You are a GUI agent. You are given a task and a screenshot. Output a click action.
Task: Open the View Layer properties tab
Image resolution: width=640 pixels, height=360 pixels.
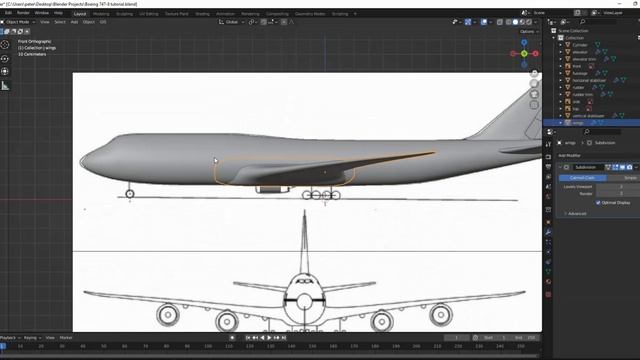coord(549,177)
